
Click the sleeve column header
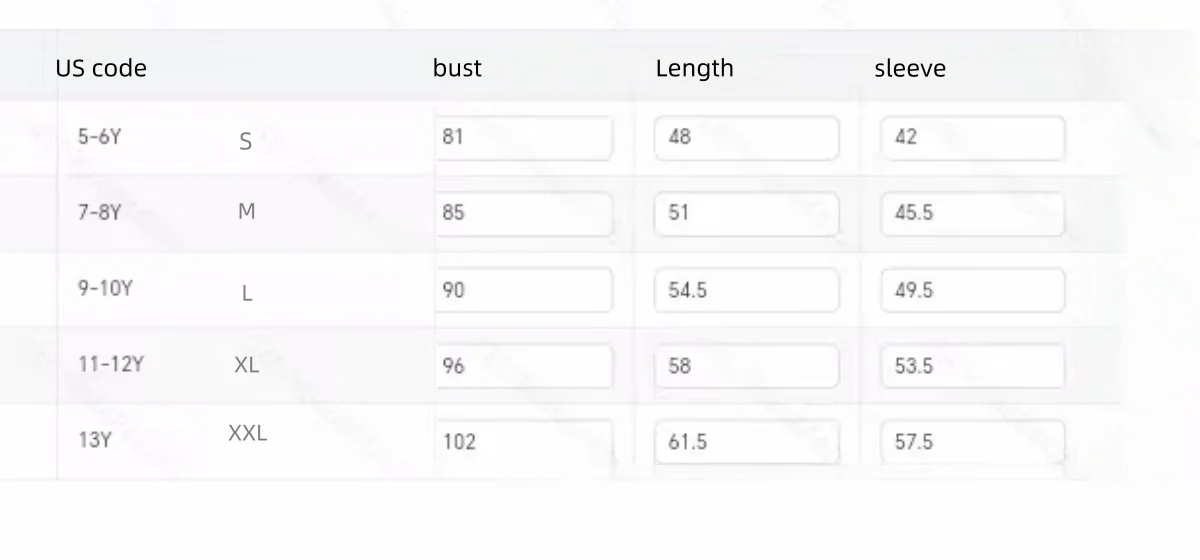click(909, 68)
